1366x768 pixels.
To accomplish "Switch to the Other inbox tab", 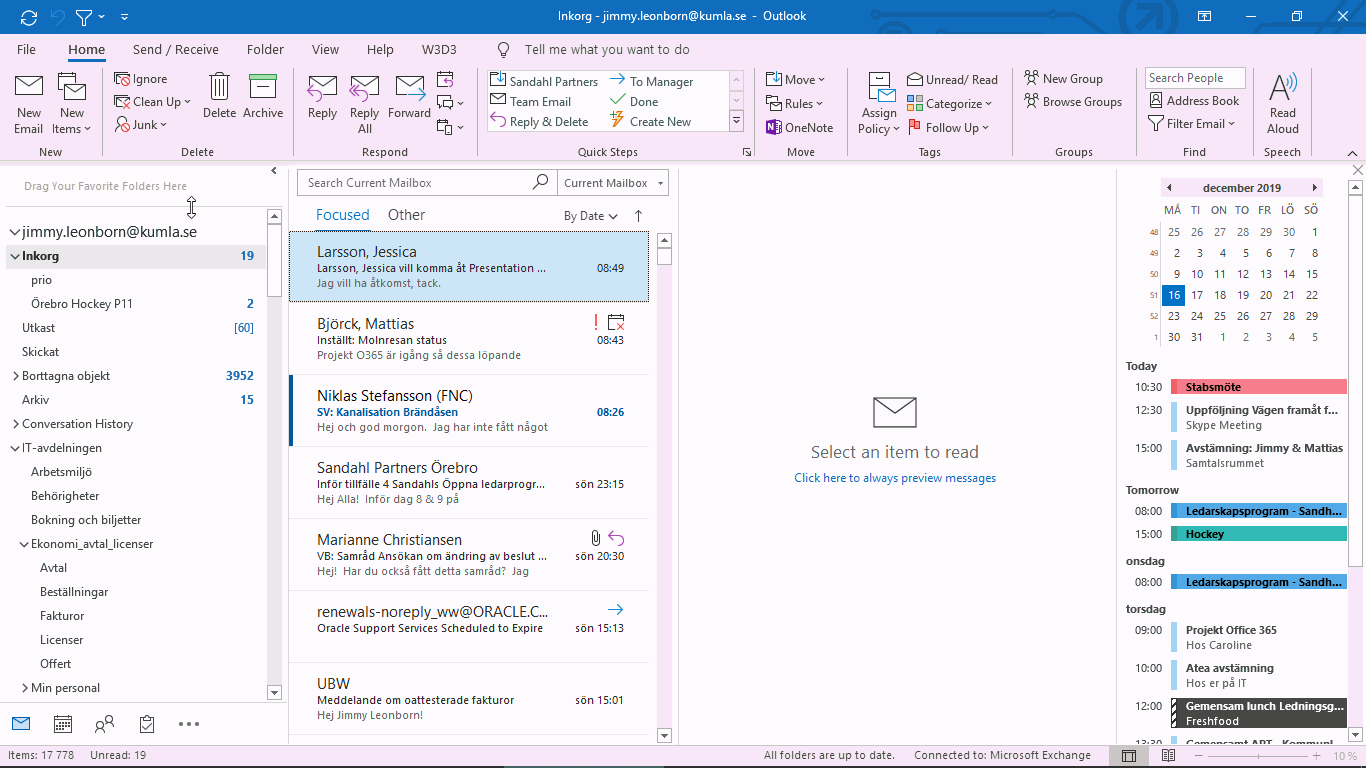I will (406, 214).
